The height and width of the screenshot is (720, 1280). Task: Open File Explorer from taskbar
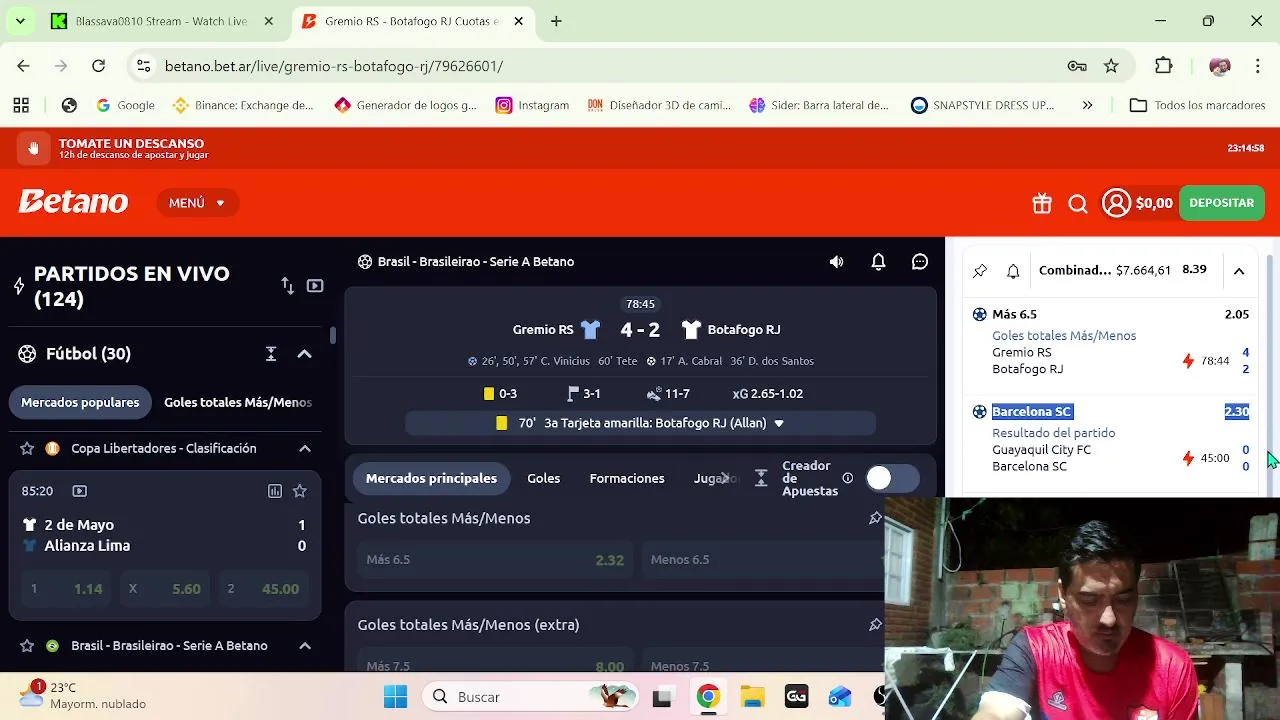tap(752, 697)
